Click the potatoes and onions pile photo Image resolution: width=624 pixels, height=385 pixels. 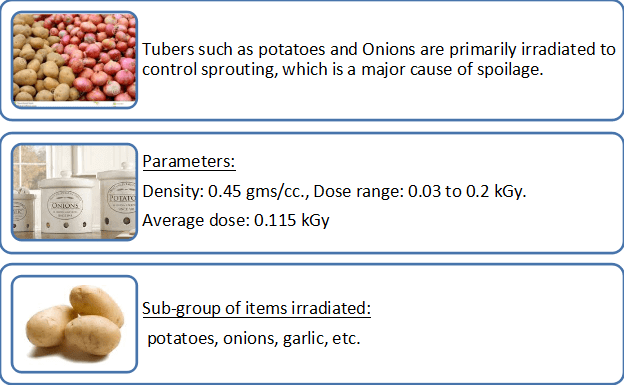click(x=74, y=60)
